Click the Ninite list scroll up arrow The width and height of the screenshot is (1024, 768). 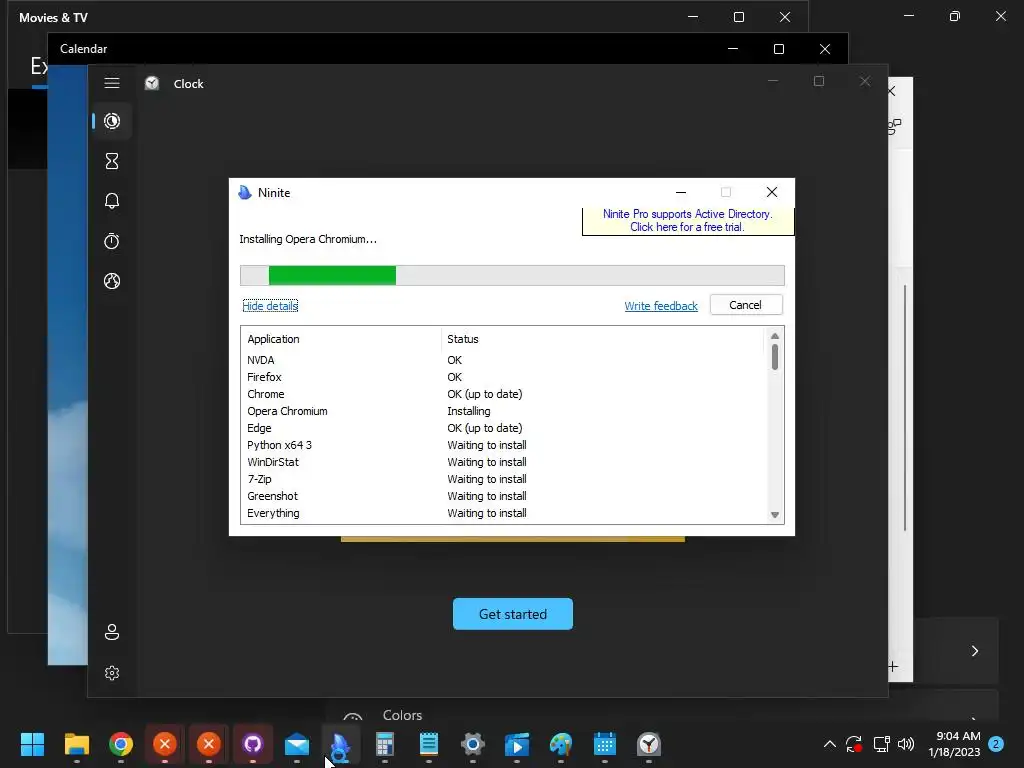point(775,336)
